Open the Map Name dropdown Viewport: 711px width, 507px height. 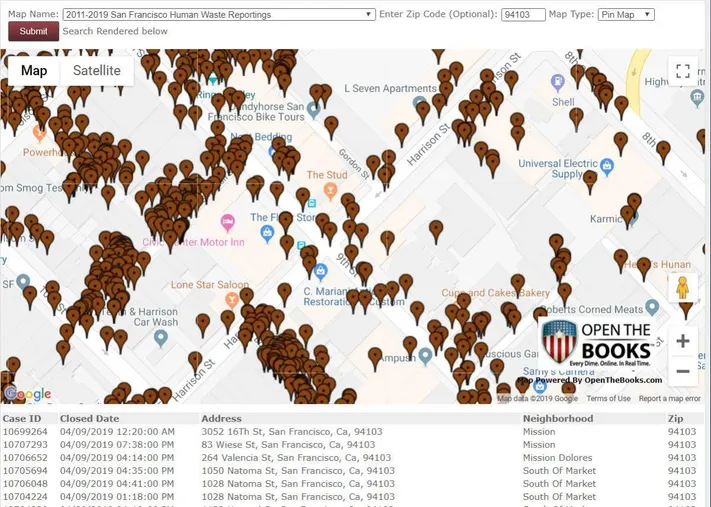coord(219,15)
